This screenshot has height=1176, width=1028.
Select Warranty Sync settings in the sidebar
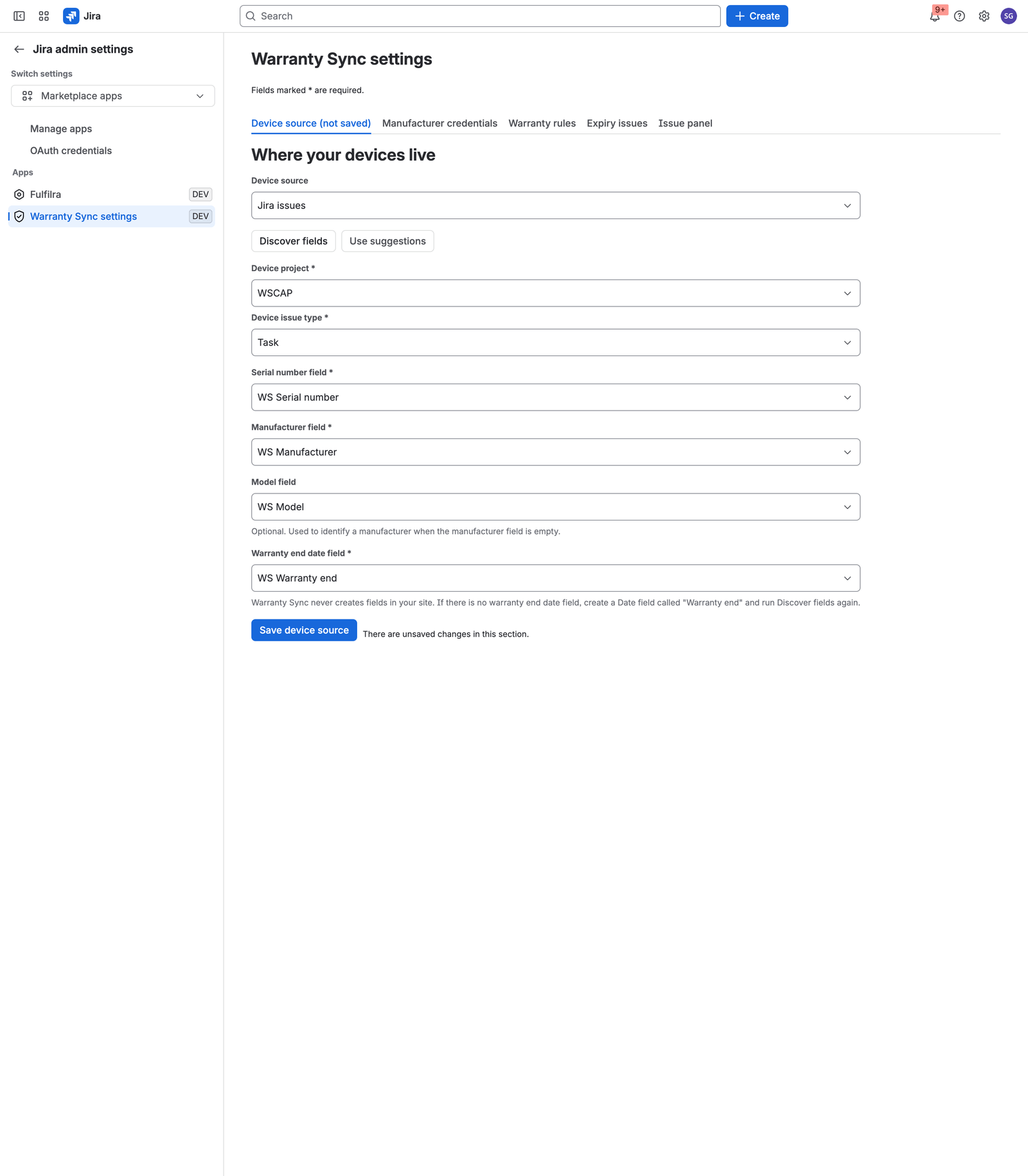coord(112,217)
